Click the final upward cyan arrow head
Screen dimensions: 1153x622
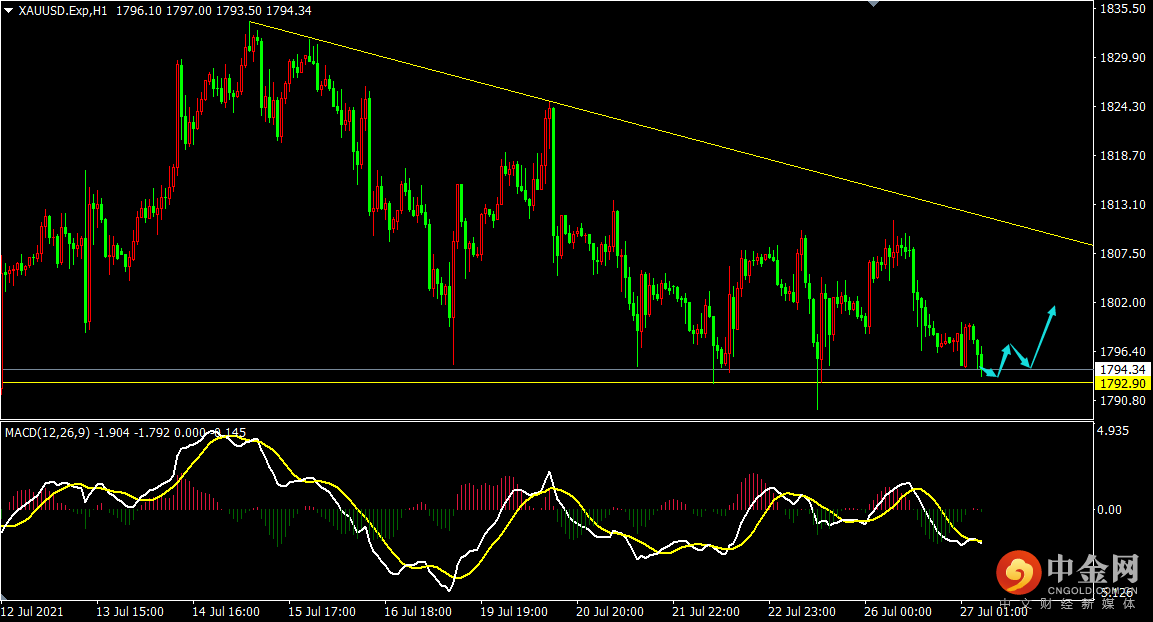click(1052, 311)
